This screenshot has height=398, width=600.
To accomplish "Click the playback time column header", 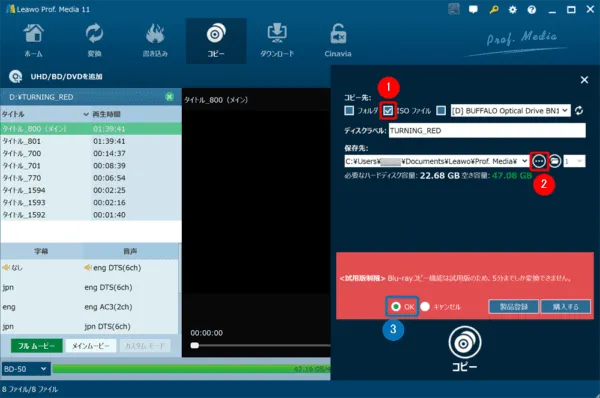I will [x=106, y=114].
